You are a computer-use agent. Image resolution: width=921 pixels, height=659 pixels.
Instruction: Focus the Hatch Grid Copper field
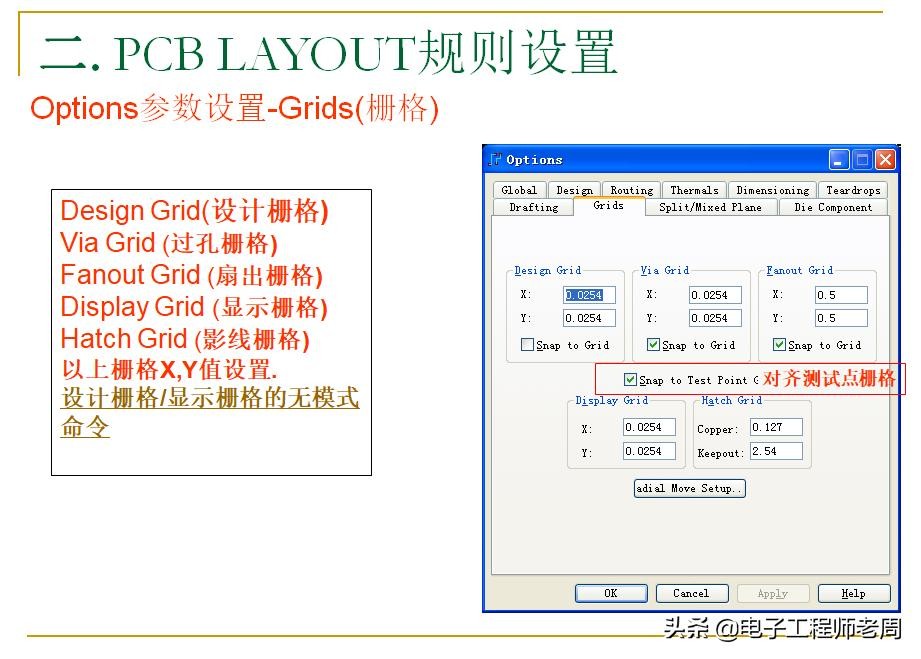[776, 427]
